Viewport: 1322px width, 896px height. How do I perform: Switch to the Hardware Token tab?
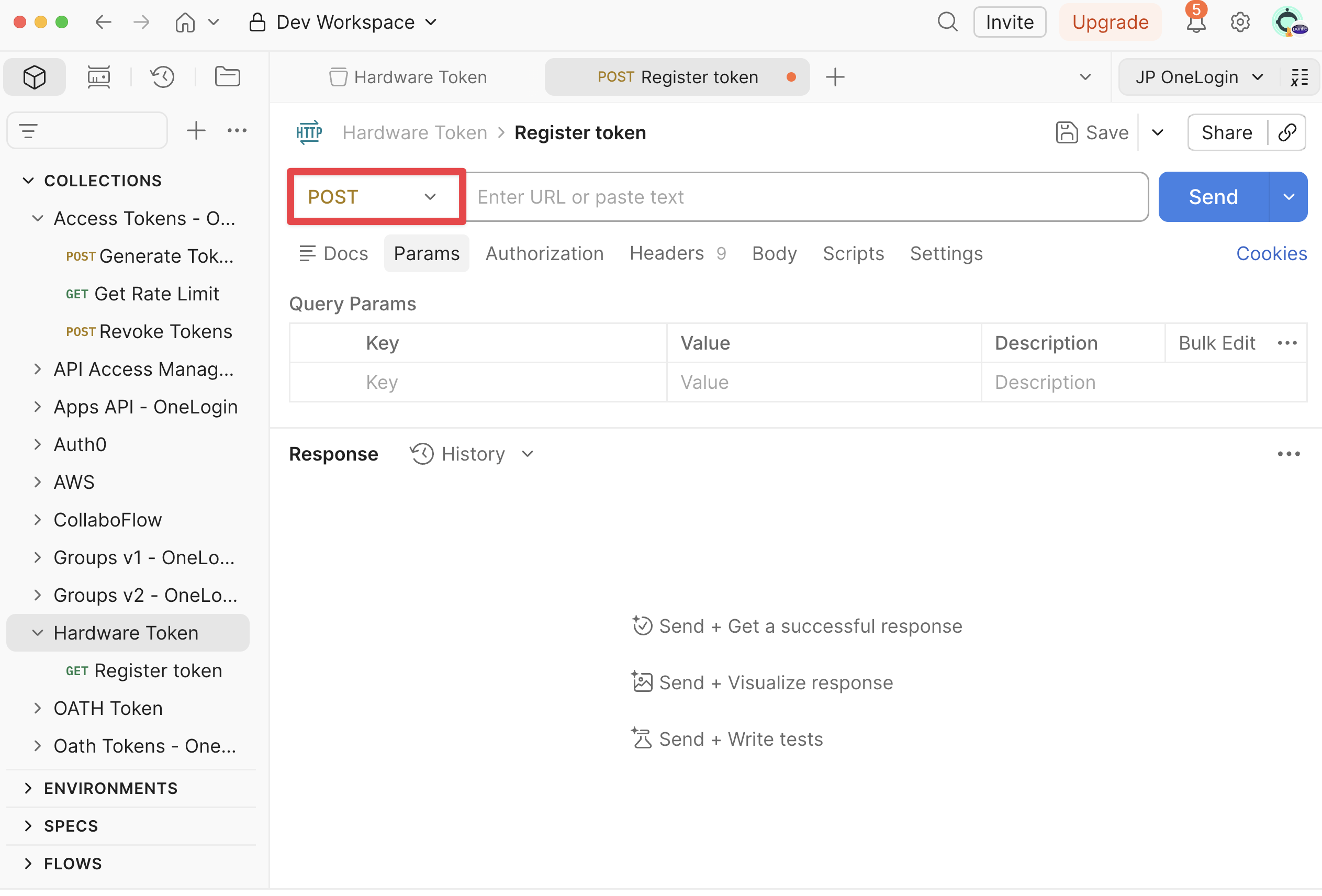(408, 77)
